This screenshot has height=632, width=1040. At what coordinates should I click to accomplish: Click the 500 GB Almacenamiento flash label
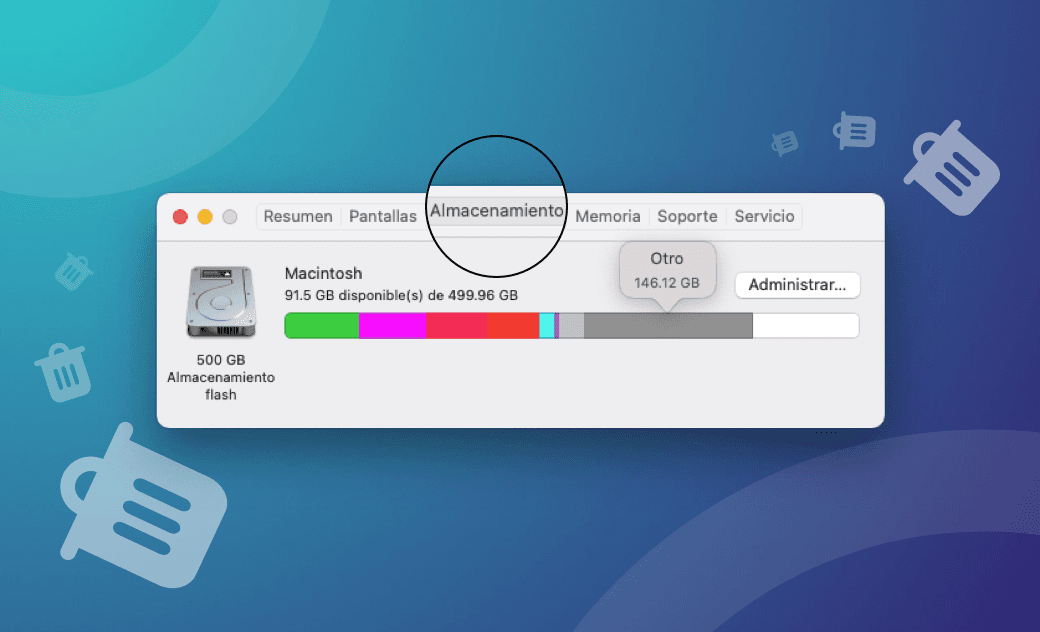click(x=220, y=370)
